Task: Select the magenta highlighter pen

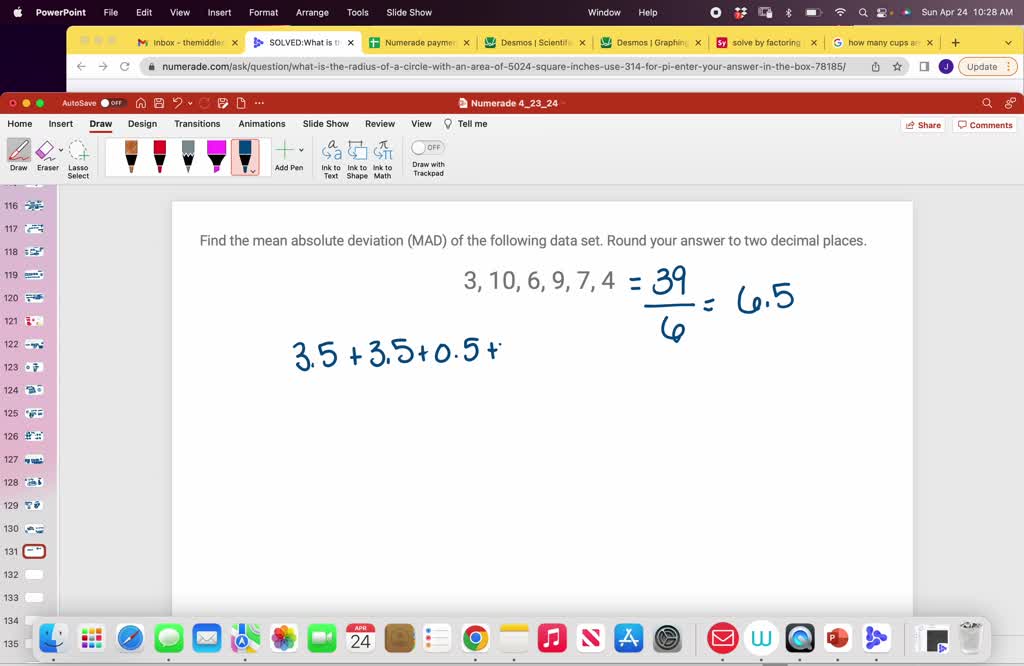Action: click(x=216, y=155)
